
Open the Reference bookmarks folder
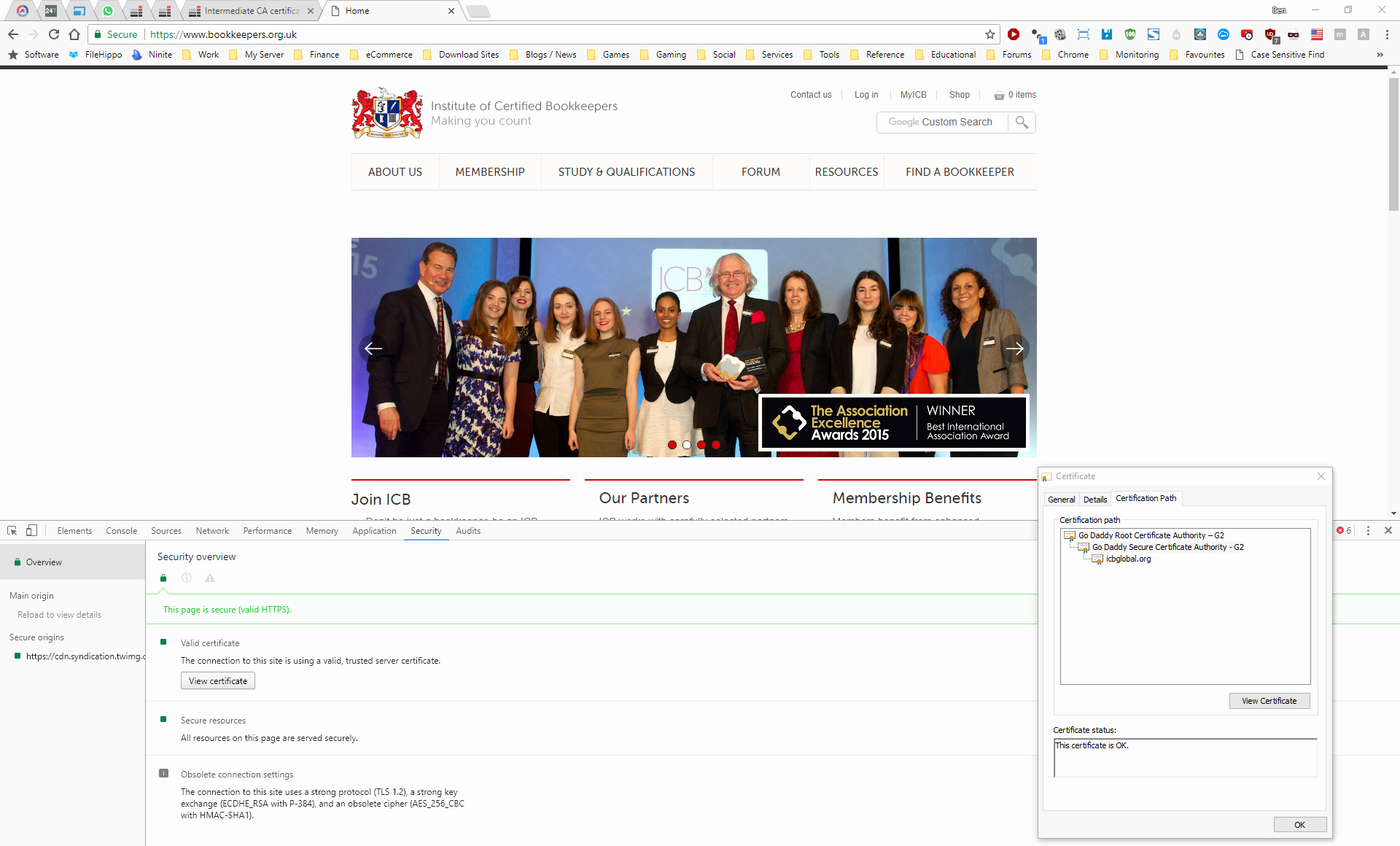[x=877, y=55]
